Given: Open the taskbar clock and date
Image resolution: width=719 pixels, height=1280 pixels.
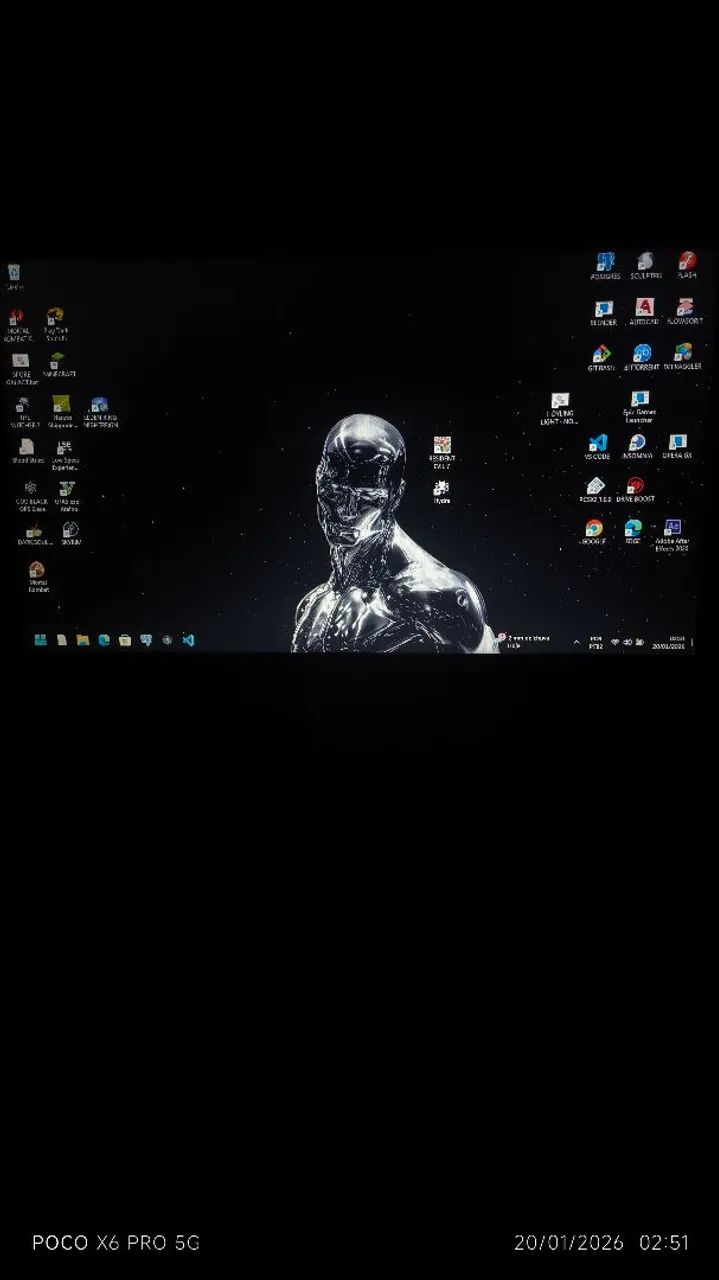Looking at the screenshot, I should [x=670, y=642].
